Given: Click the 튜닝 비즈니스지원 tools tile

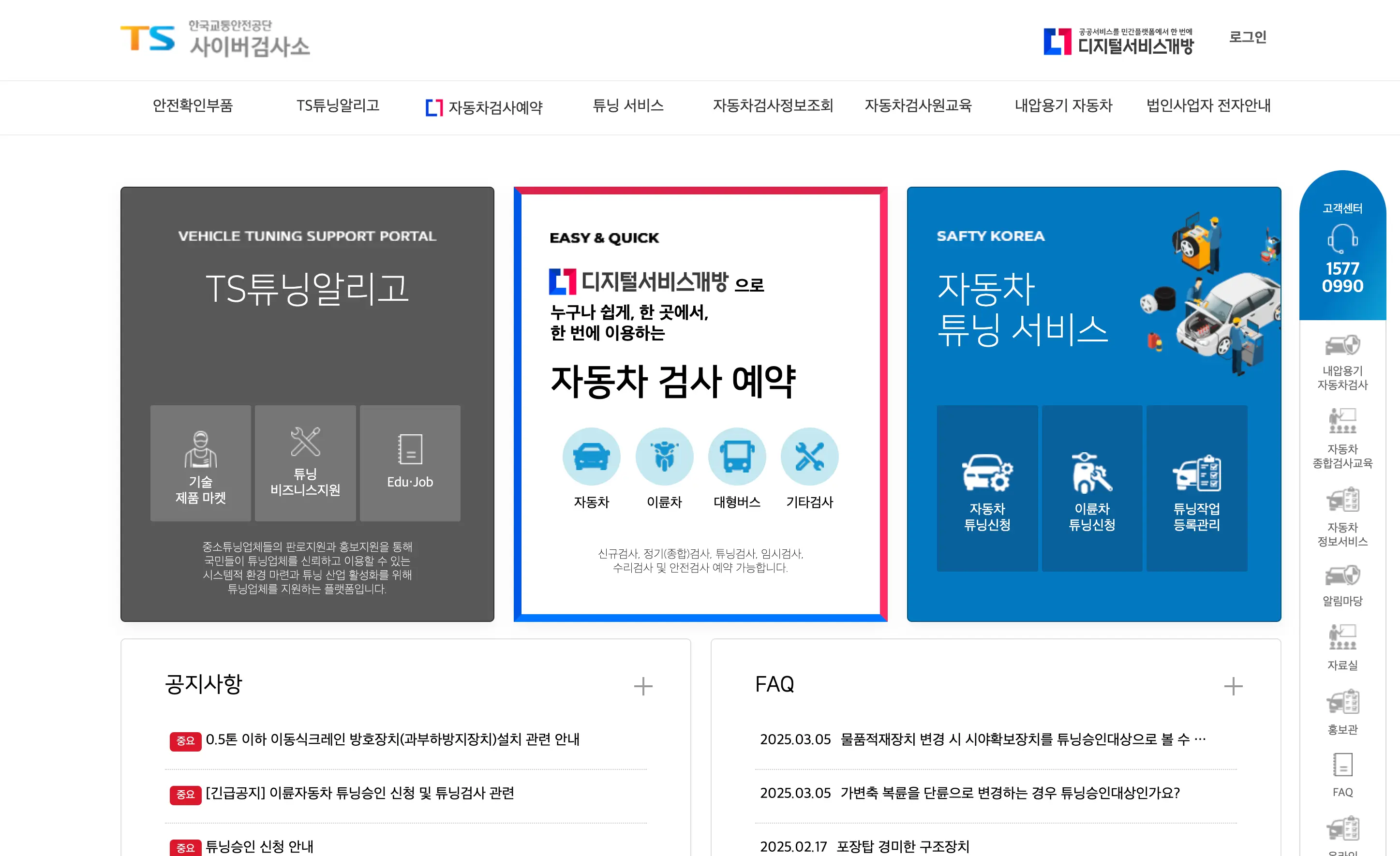Looking at the screenshot, I should tap(305, 463).
